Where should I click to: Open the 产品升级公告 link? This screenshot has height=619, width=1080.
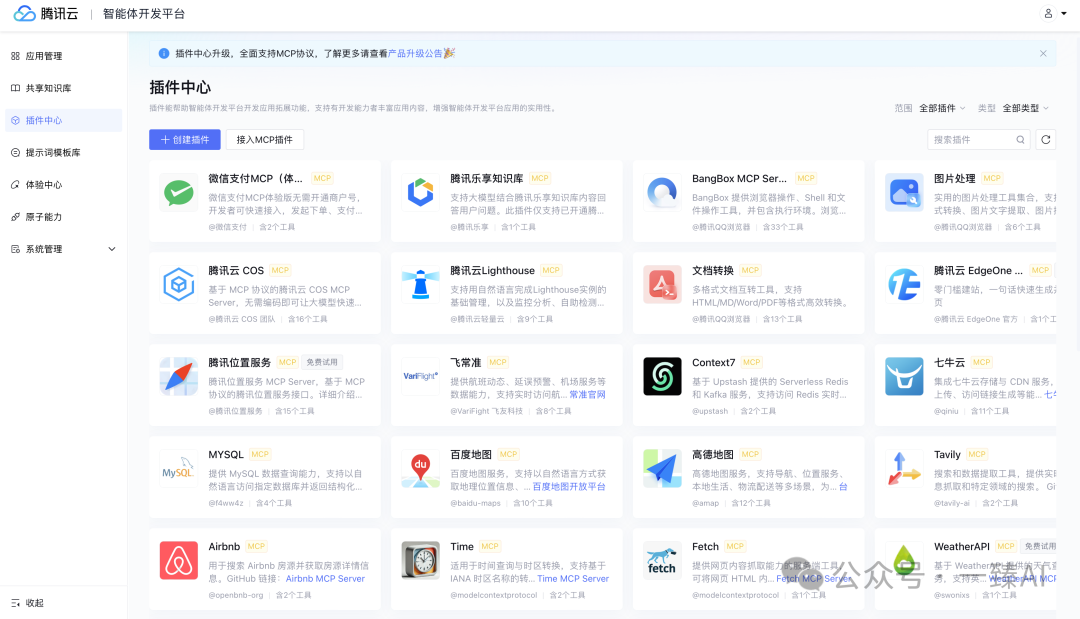click(415, 53)
